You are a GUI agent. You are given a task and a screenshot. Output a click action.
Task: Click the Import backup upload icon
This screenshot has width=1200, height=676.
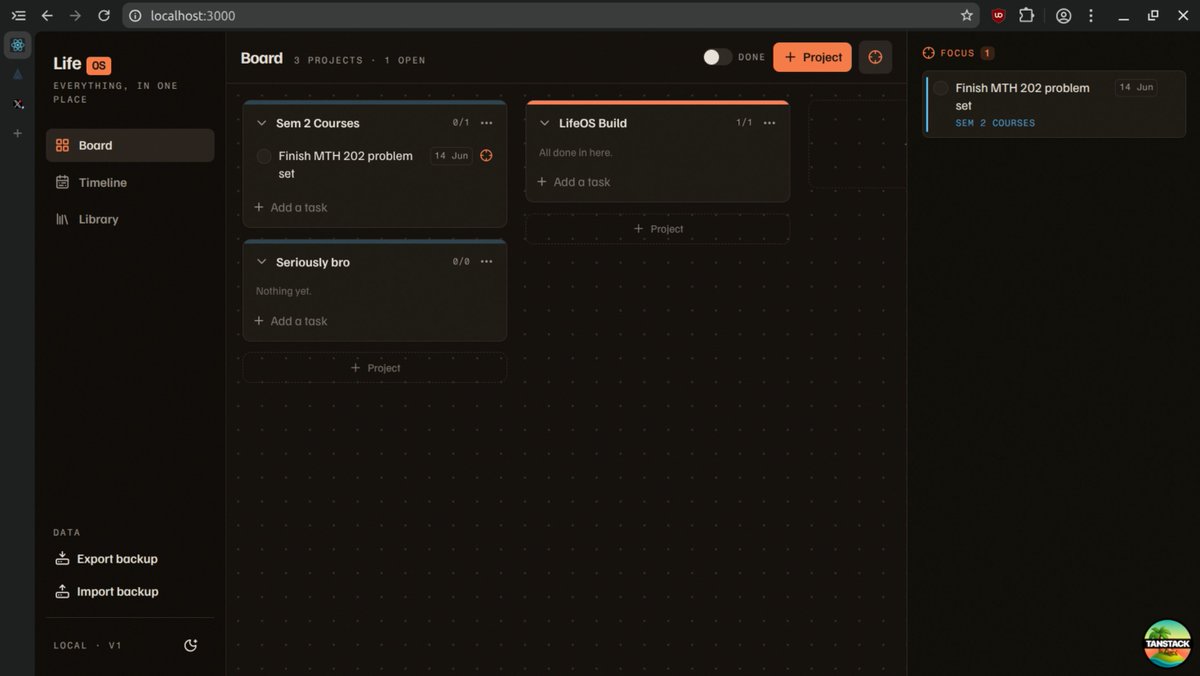[x=62, y=592]
